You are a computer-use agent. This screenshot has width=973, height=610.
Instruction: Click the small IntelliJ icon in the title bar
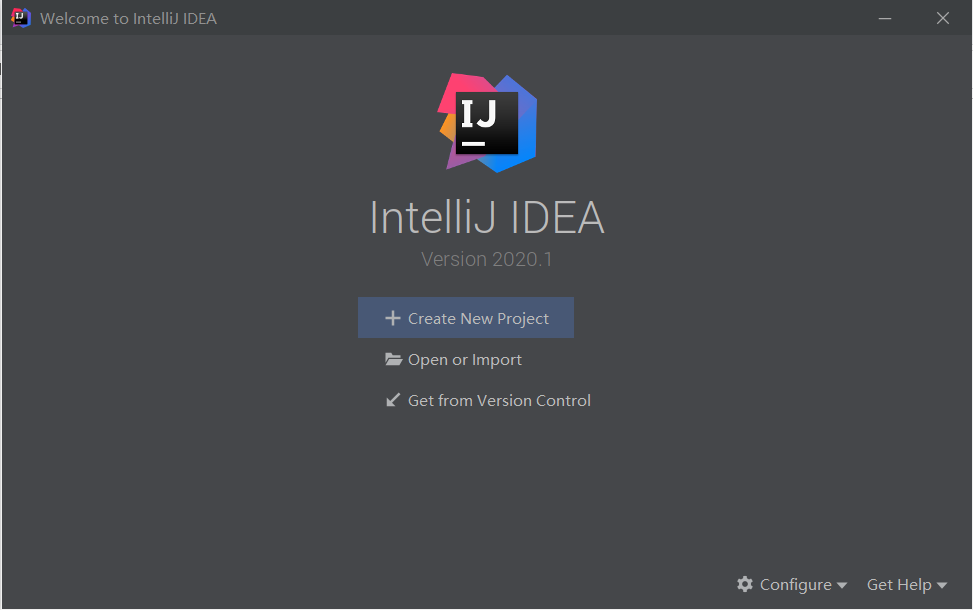20,18
